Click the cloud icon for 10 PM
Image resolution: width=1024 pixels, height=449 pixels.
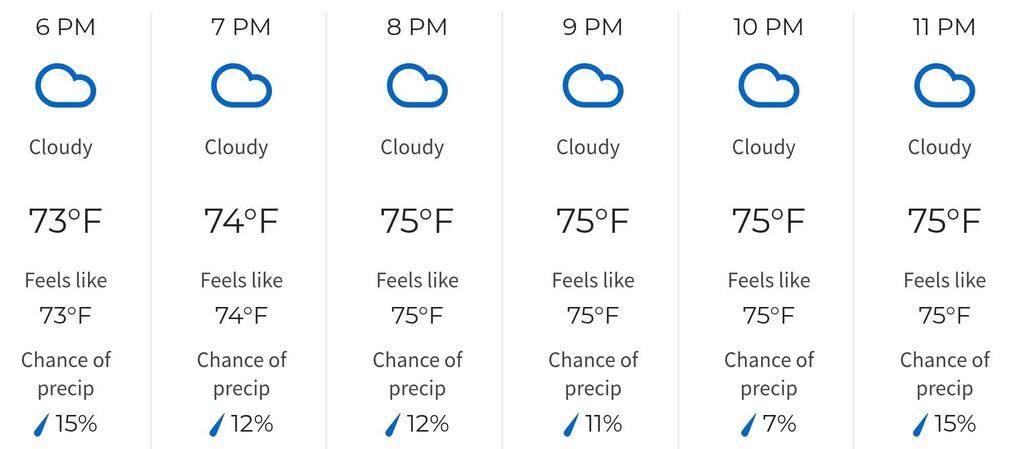click(768, 85)
